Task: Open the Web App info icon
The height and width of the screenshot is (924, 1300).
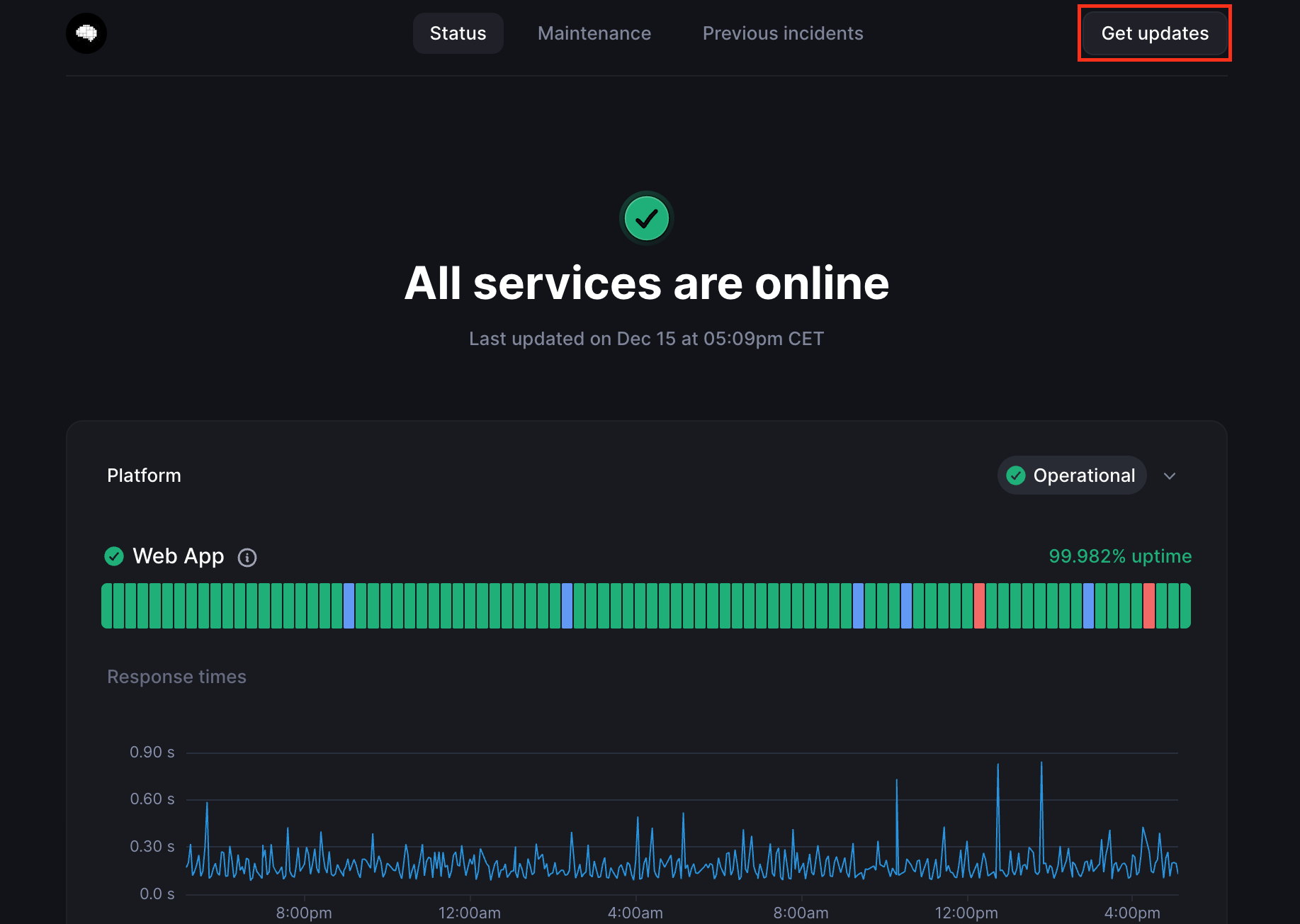Action: point(247,558)
